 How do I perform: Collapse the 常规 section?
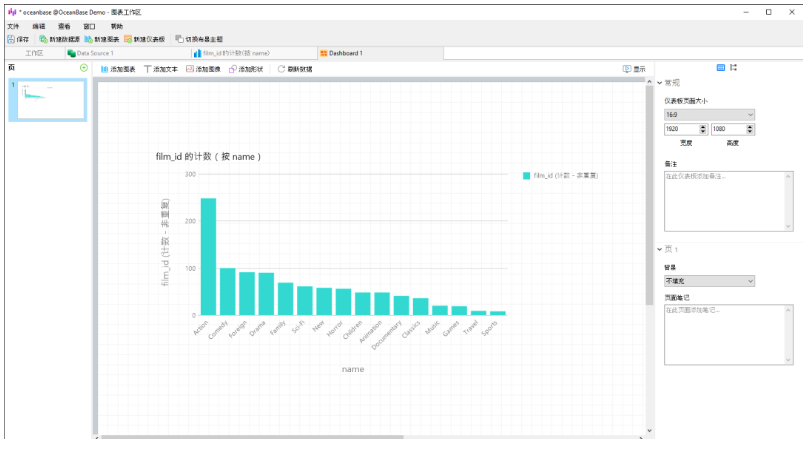[660, 83]
